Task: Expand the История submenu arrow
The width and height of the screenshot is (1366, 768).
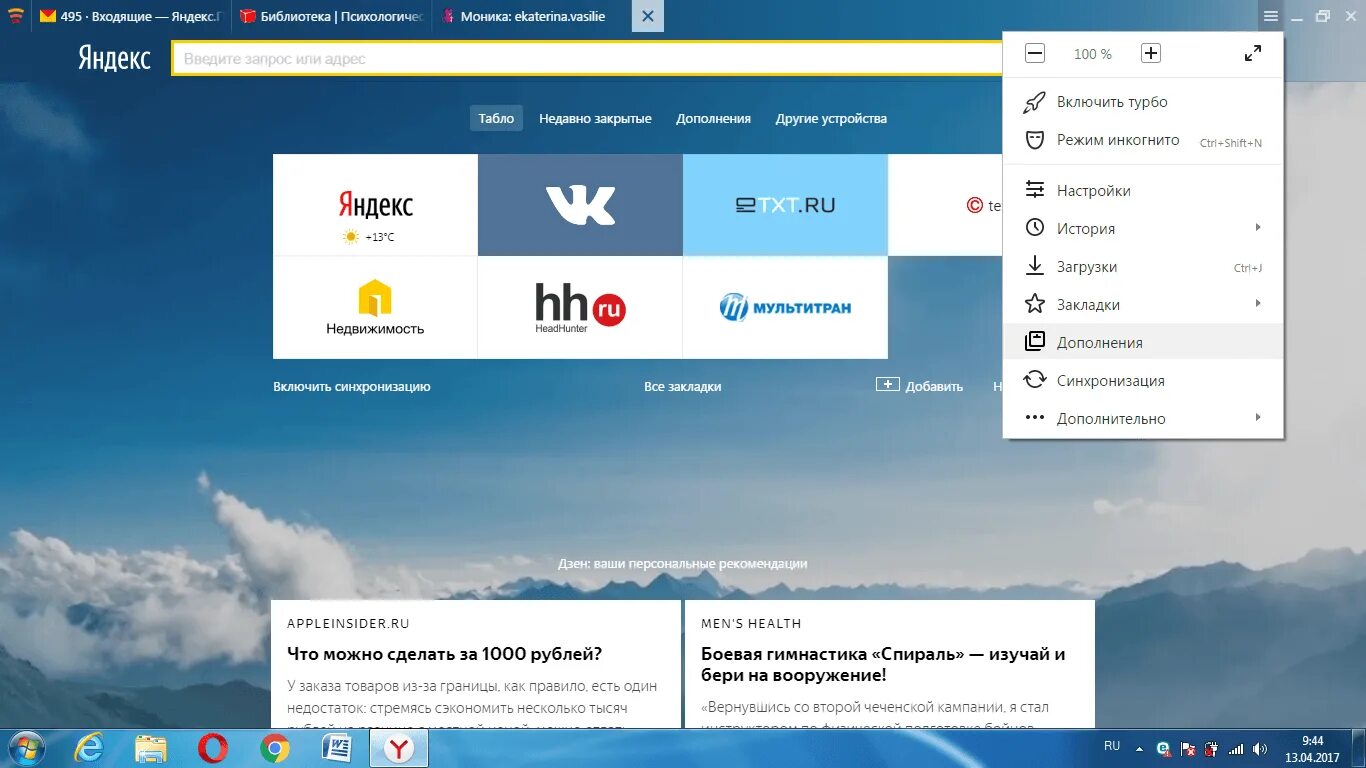Action: 1258,228
